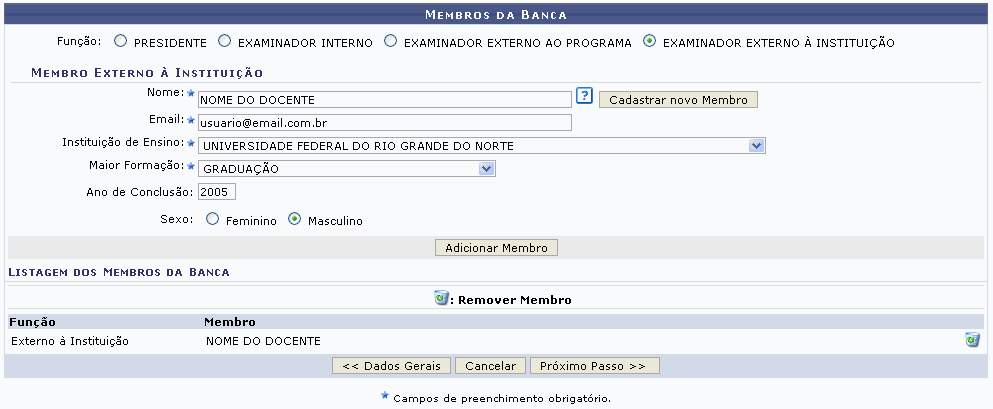
Task: Set Sexo to Feminino
Action: pos(212,220)
